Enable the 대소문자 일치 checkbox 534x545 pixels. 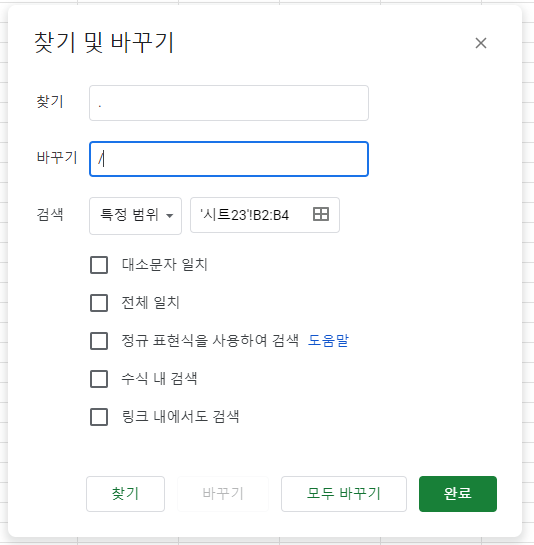tap(99, 265)
